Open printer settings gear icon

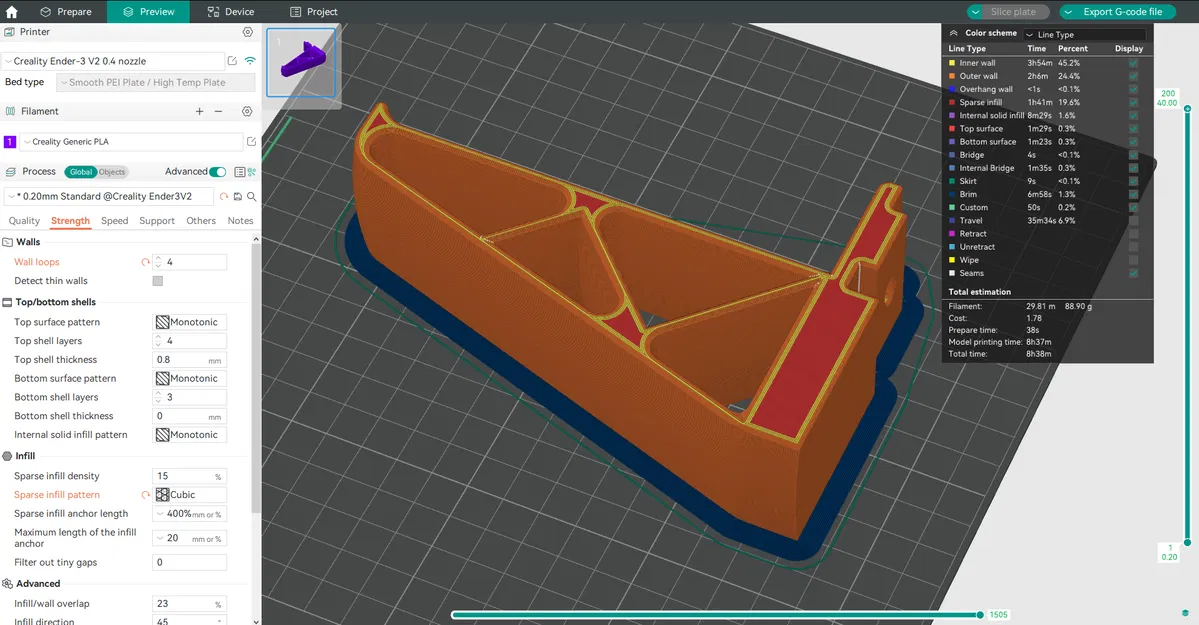tap(247, 32)
